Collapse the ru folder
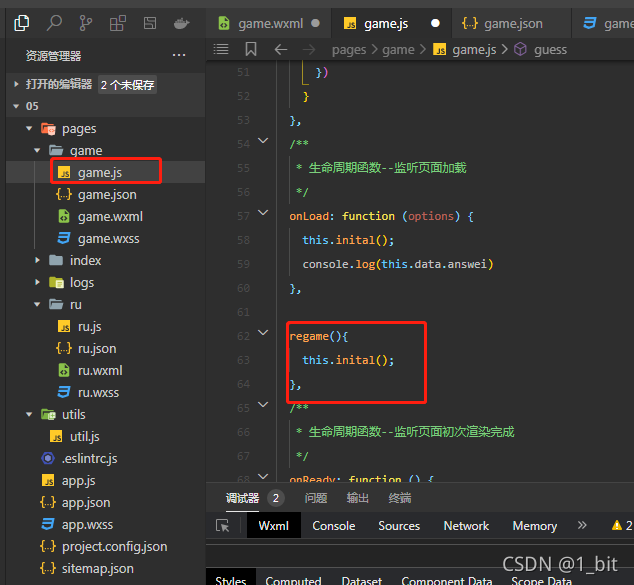 coord(37,304)
